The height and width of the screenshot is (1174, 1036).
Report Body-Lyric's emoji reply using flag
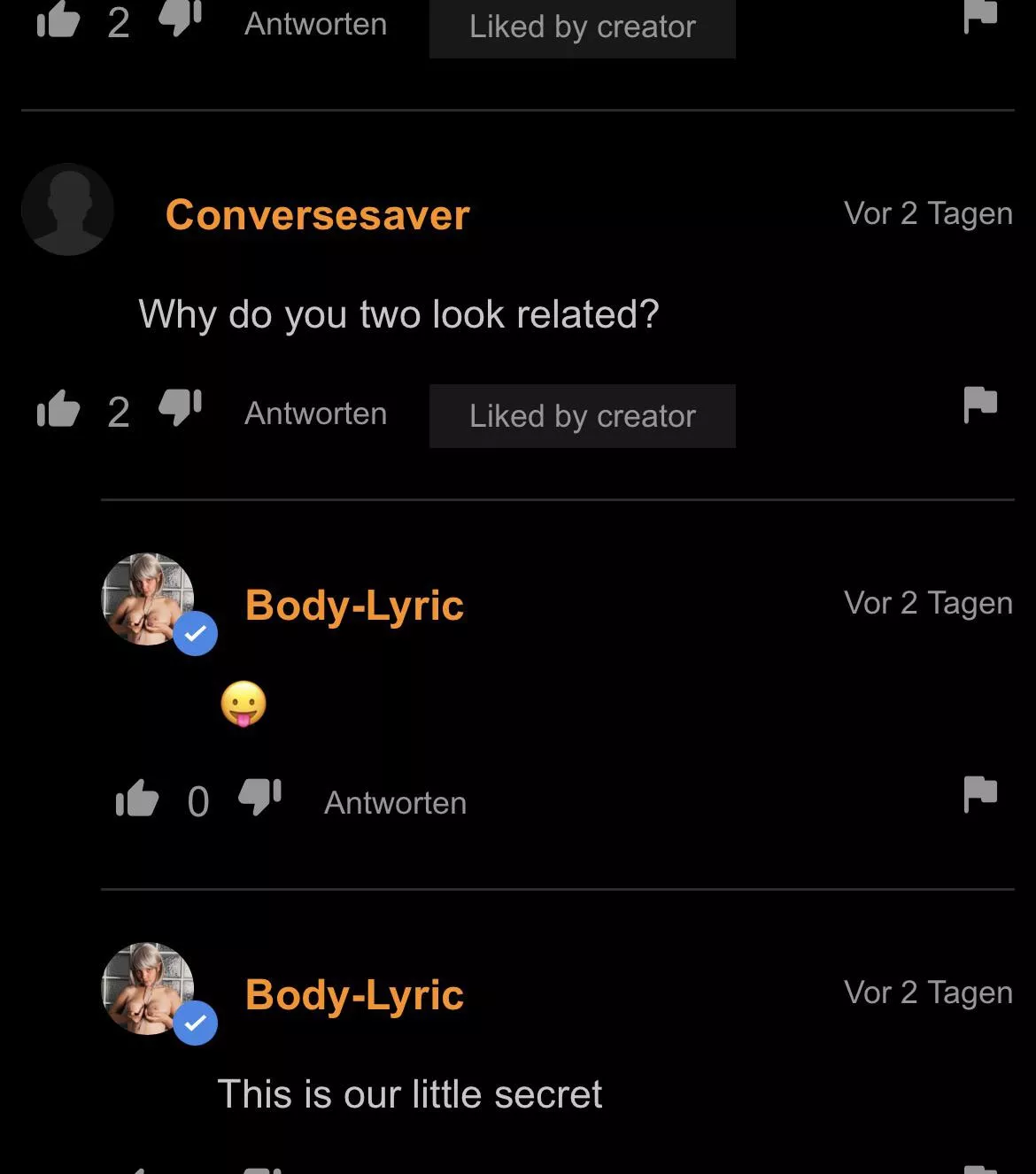(x=980, y=793)
